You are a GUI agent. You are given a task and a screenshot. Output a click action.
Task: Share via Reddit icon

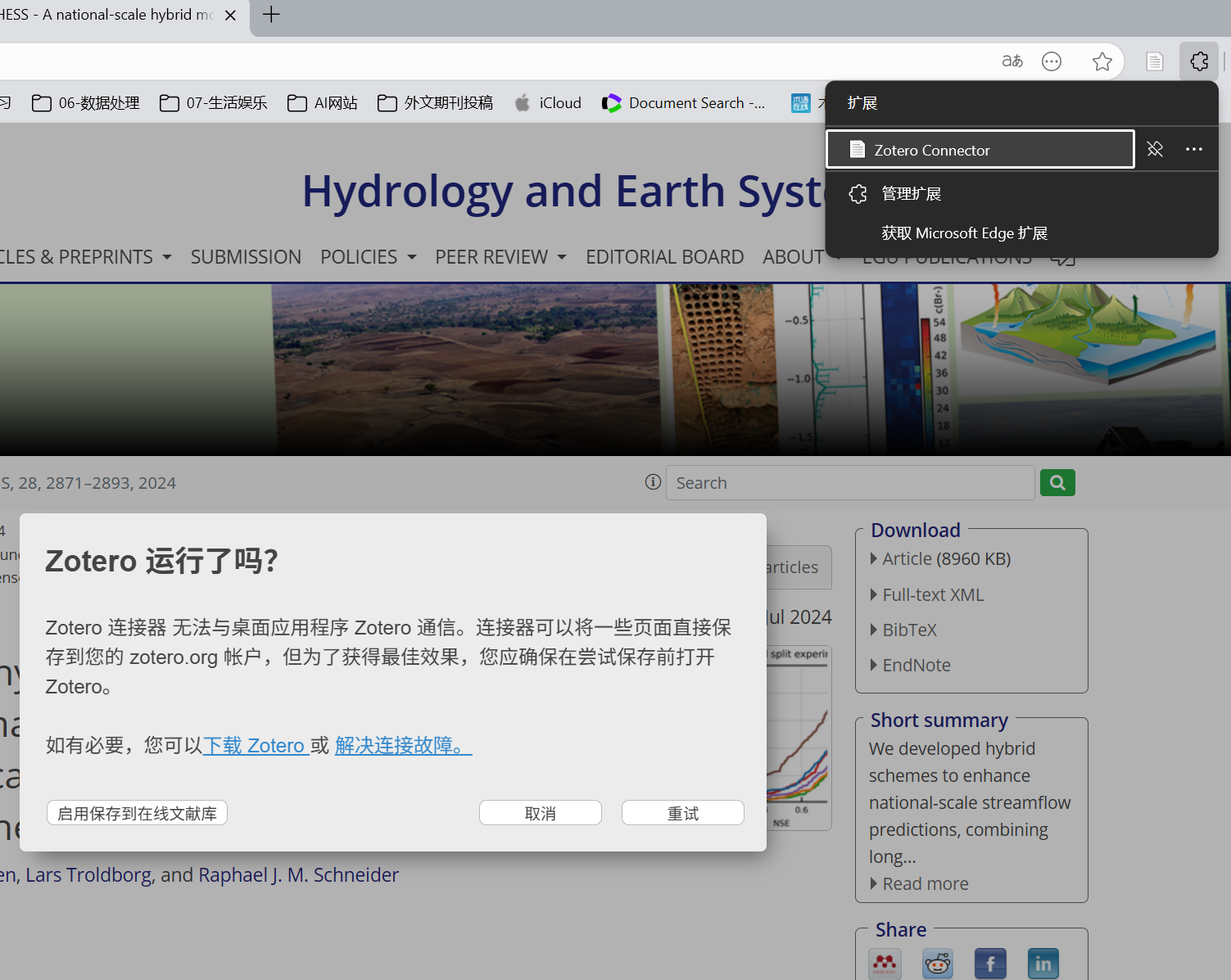point(938,964)
